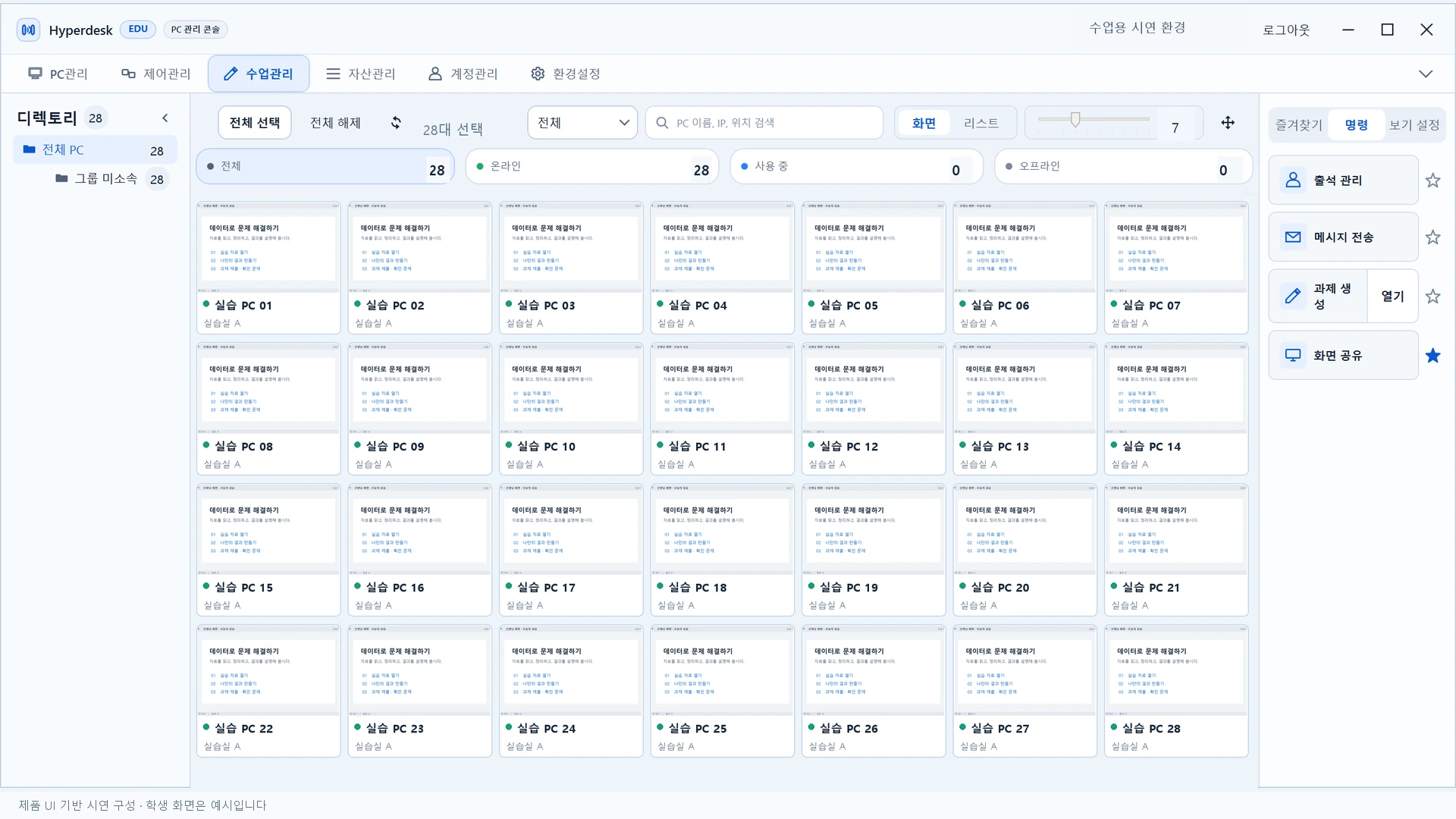Image resolution: width=1456 pixels, height=819 pixels.
Task: Filter by 사용 중 status
Action: pyautogui.click(x=857, y=167)
